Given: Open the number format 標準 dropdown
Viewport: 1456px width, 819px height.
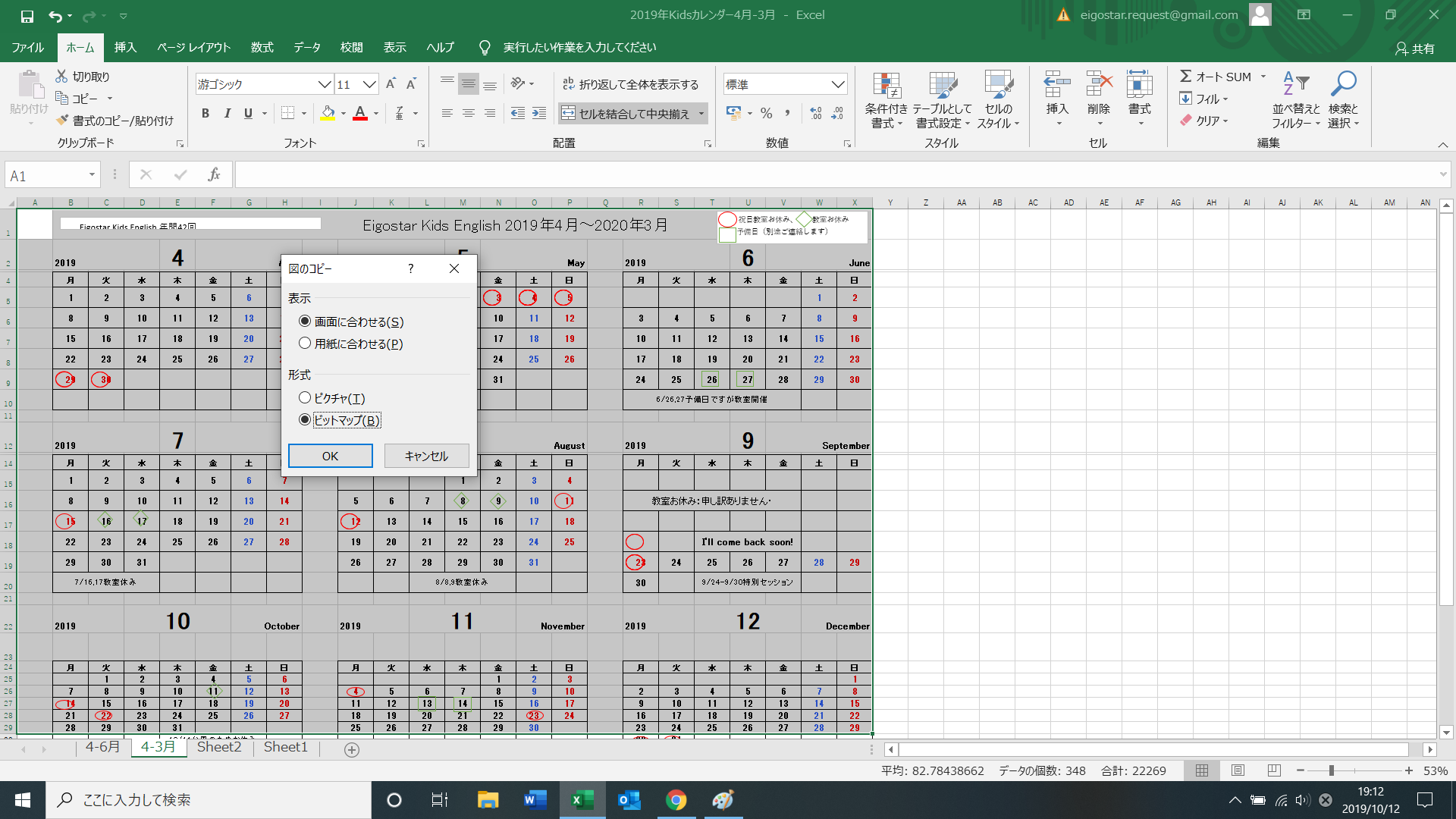Looking at the screenshot, I should point(838,84).
